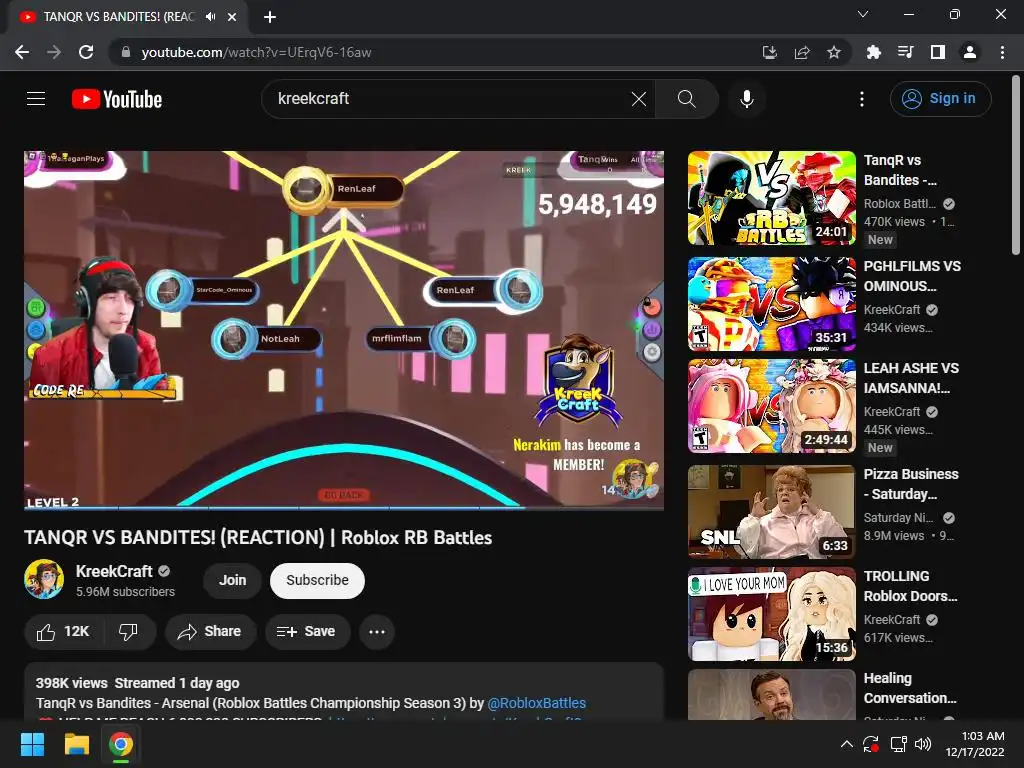Click the 'TanqR vs Bandites' sidebar title
1024x768 pixels.
(x=900, y=170)
